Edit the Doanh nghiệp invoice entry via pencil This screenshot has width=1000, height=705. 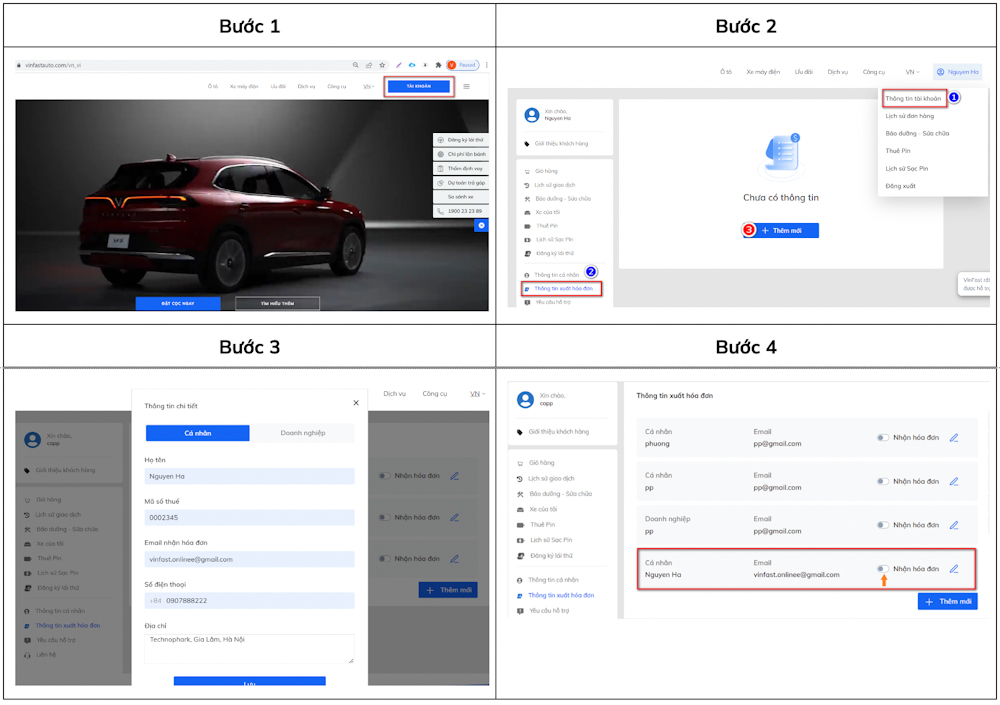[953, 525]
